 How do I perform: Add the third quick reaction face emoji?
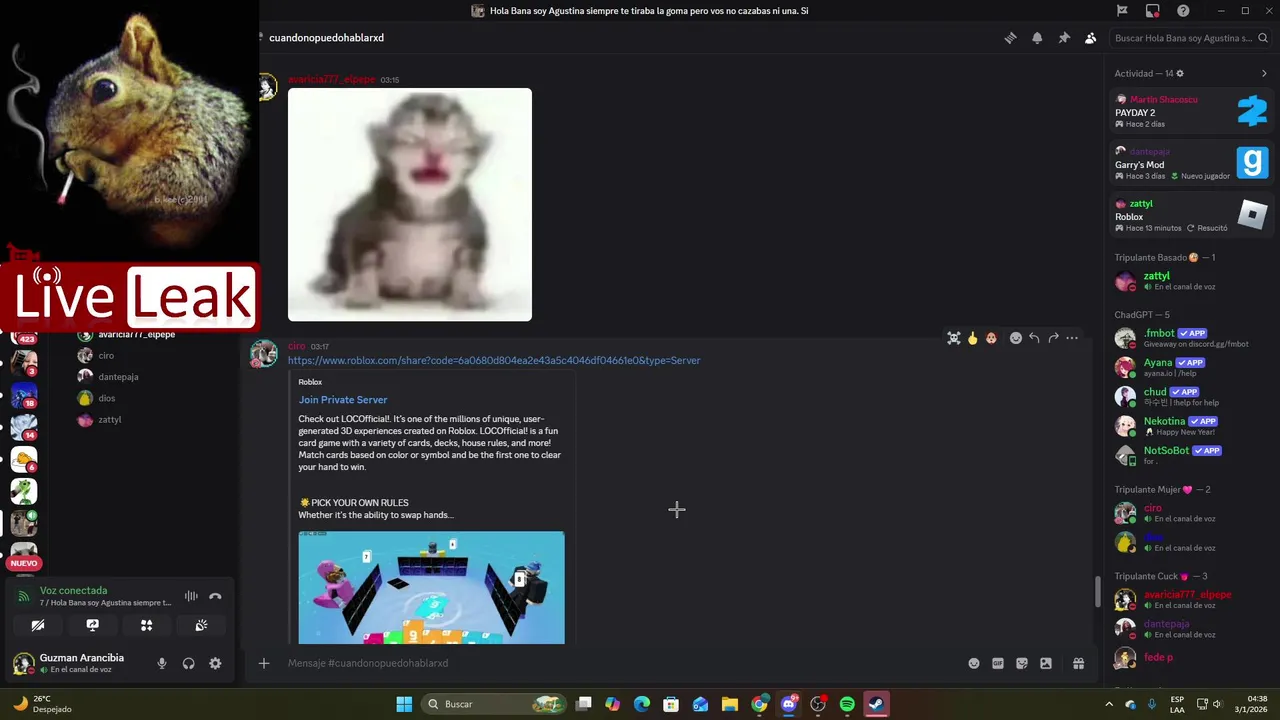[991, 338]
